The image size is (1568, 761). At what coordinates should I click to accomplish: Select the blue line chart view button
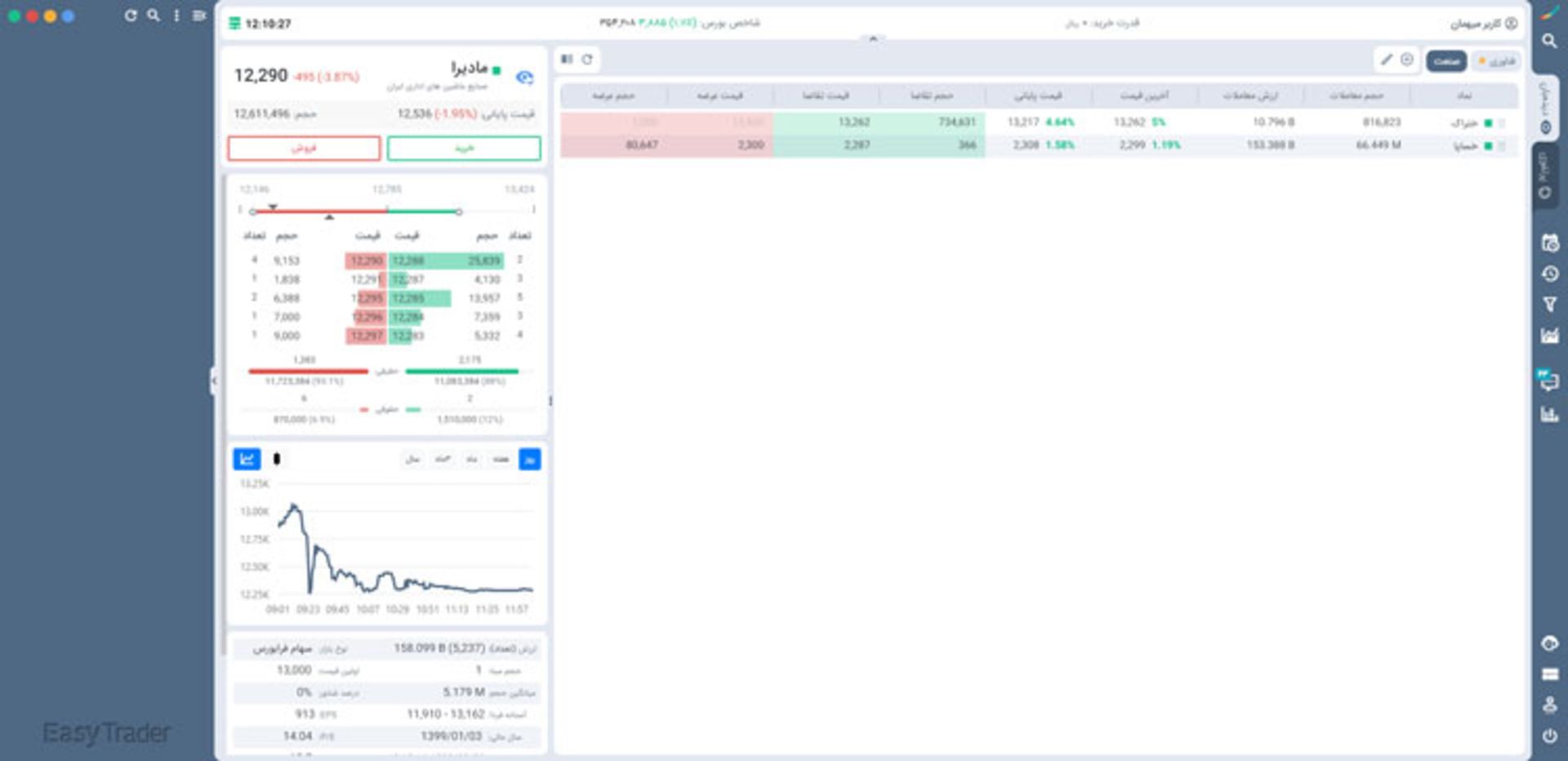[x=247, y=459]
